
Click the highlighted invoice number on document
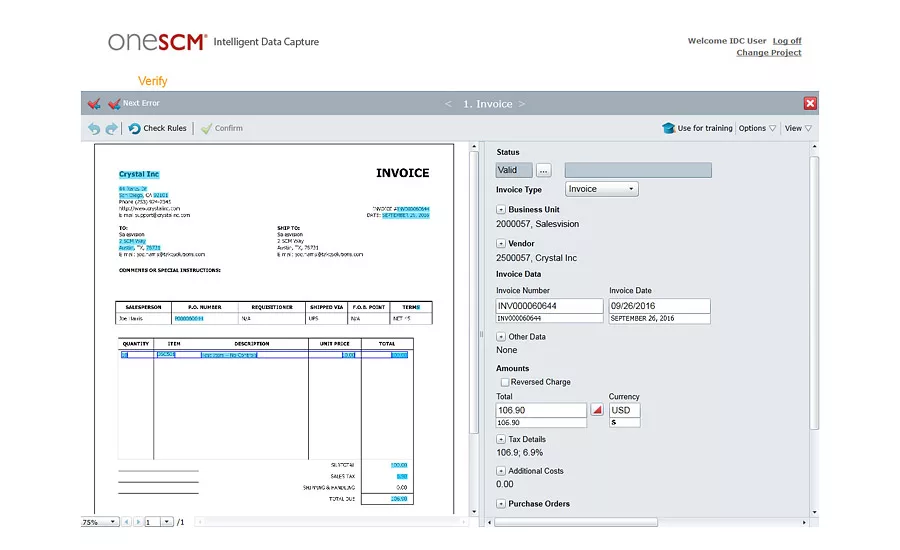point(413,209)
